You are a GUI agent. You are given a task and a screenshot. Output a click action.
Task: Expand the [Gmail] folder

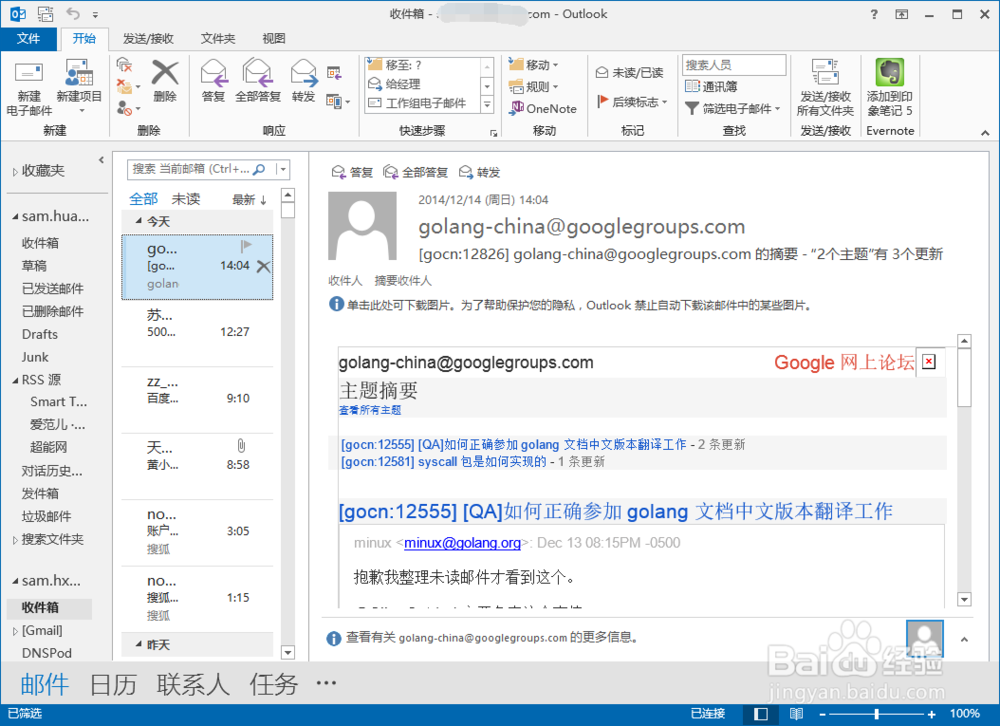[x=15, y=632]
